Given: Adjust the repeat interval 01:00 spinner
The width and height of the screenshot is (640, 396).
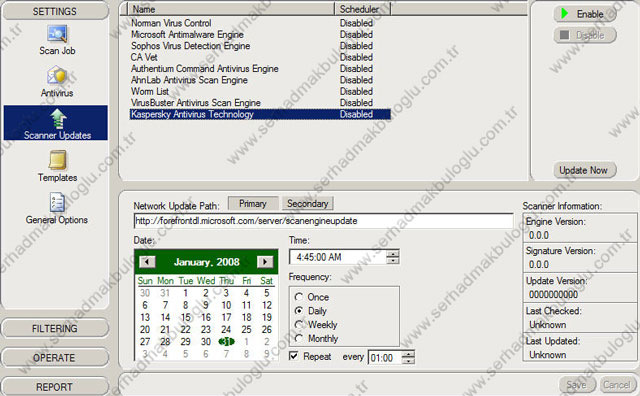Looking at the screenshot, I should [x=408, y=357].
